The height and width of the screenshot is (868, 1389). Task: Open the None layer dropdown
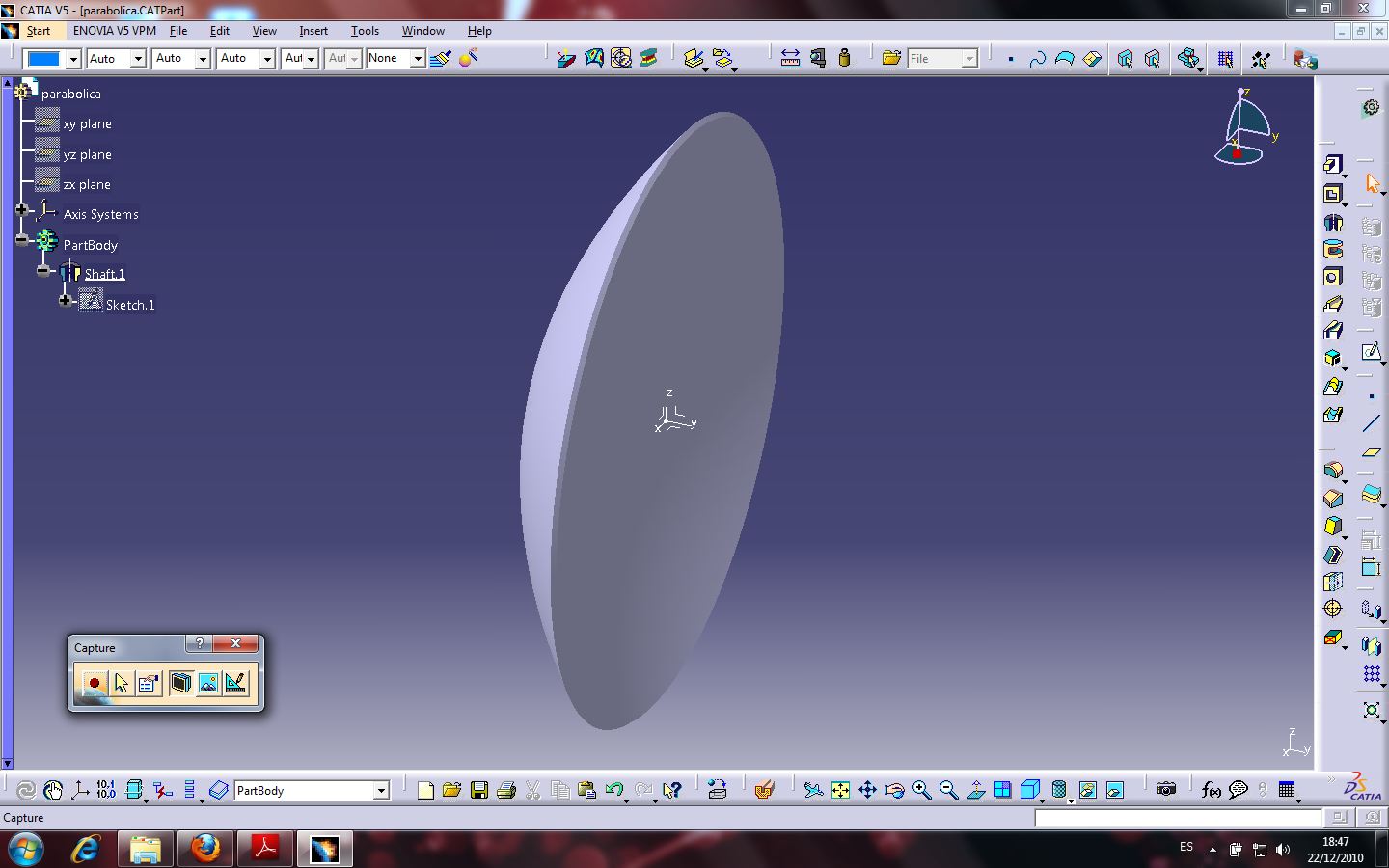pos(418,59)
